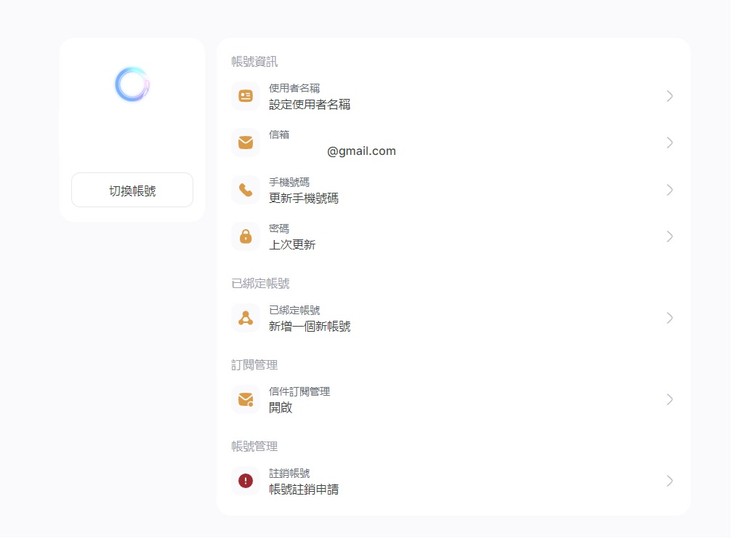Click the 信件訂閱管理 small label

[299, 391]
